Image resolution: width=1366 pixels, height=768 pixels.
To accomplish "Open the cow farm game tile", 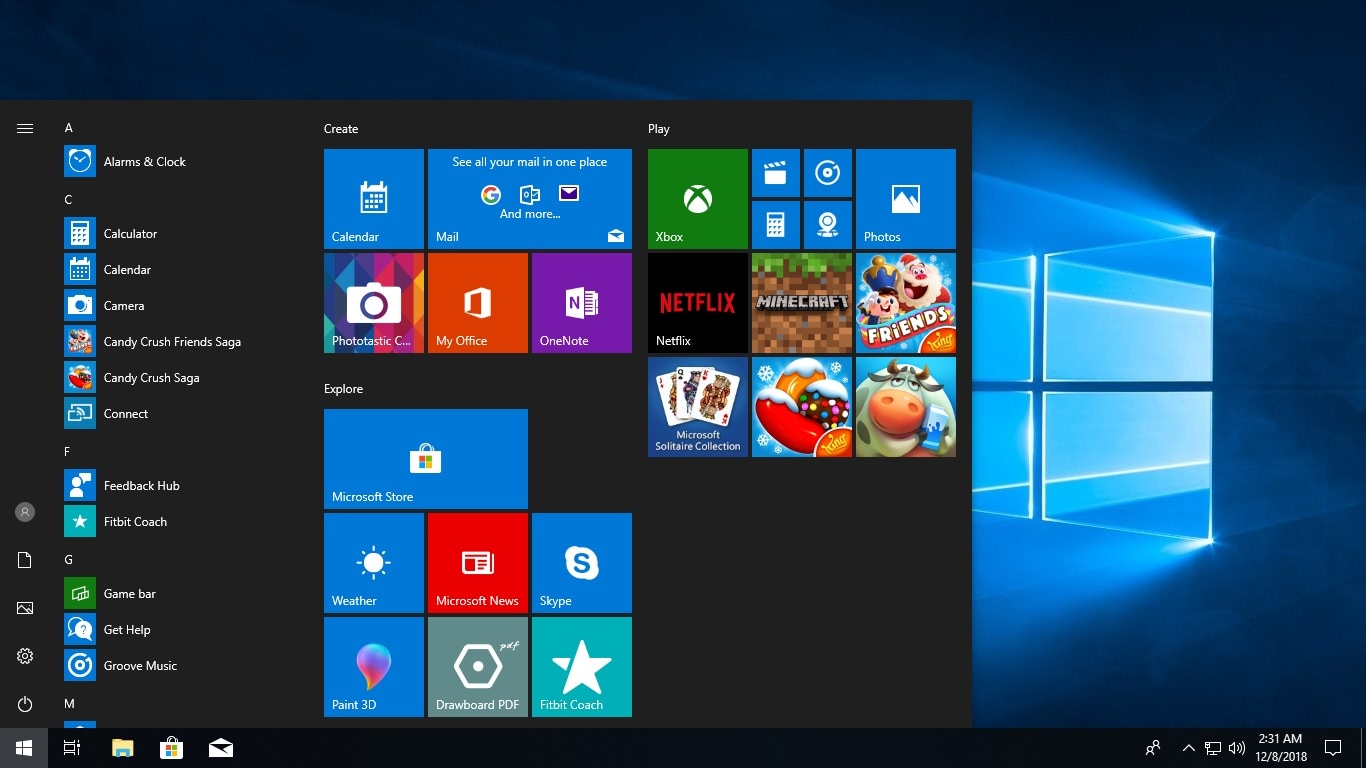I will point(906,407).
